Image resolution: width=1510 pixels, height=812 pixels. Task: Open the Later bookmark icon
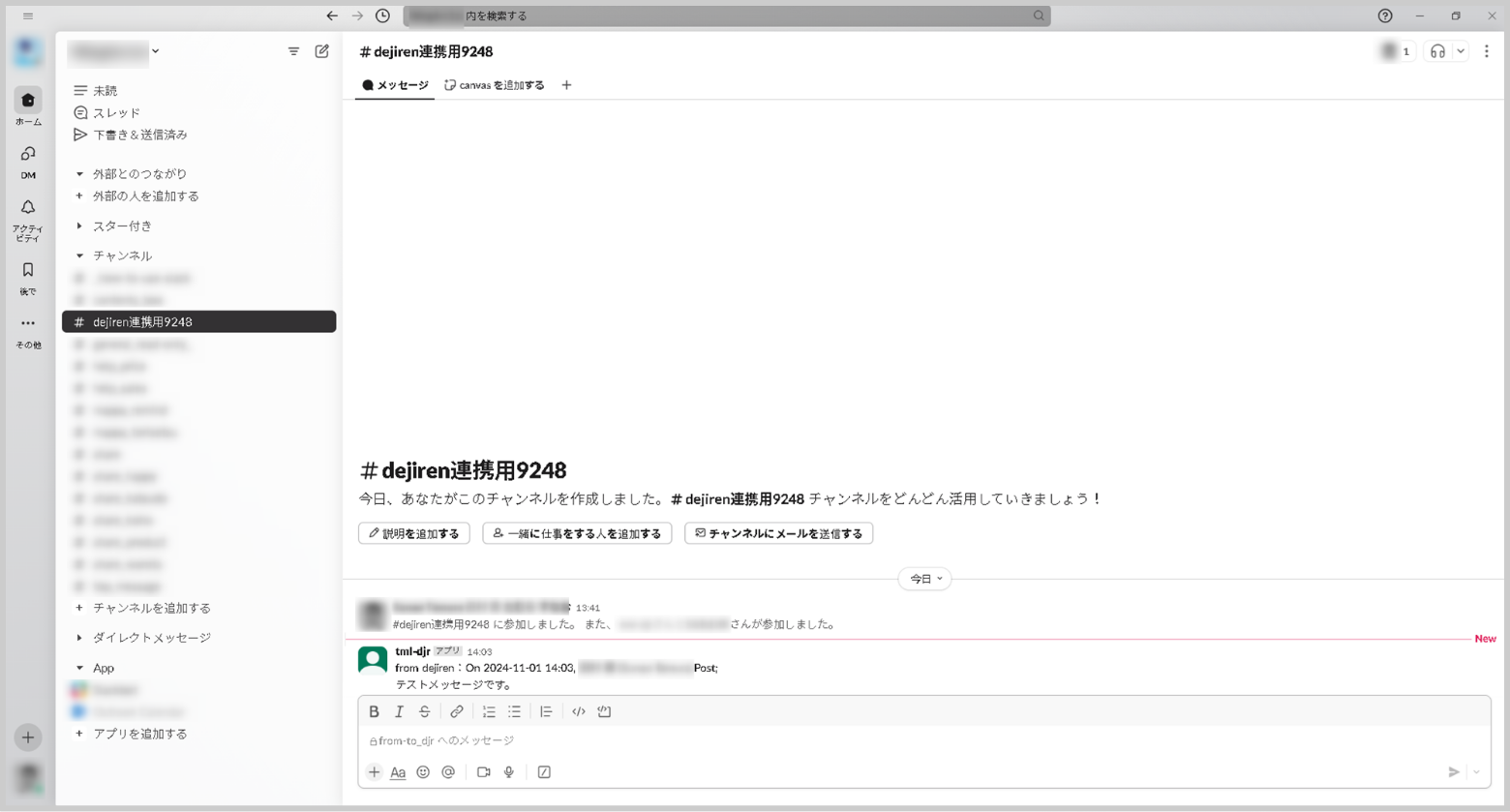28,270
